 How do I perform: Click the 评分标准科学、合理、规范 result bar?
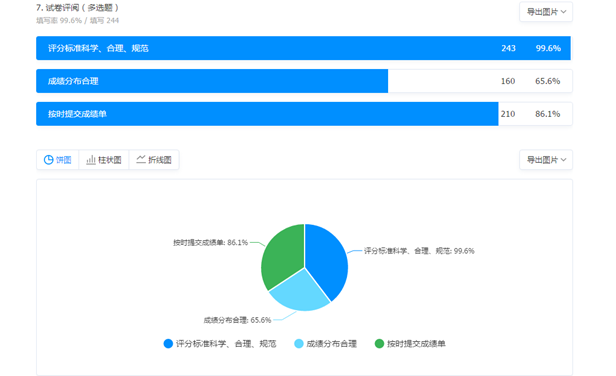pos(304,48)
